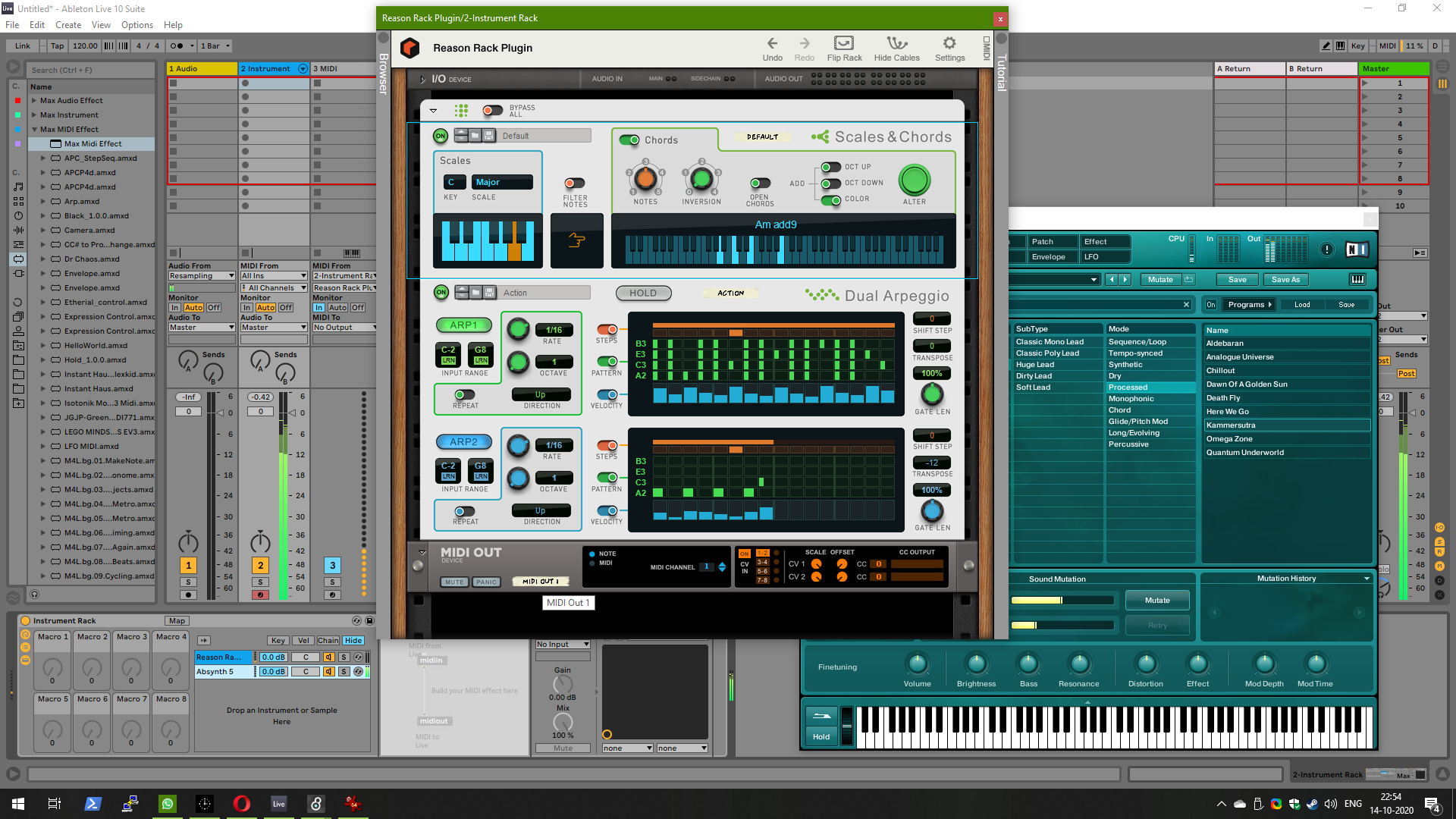
Task: Click Ableton Live taskbar icon
Action: [x=278, y=804]
